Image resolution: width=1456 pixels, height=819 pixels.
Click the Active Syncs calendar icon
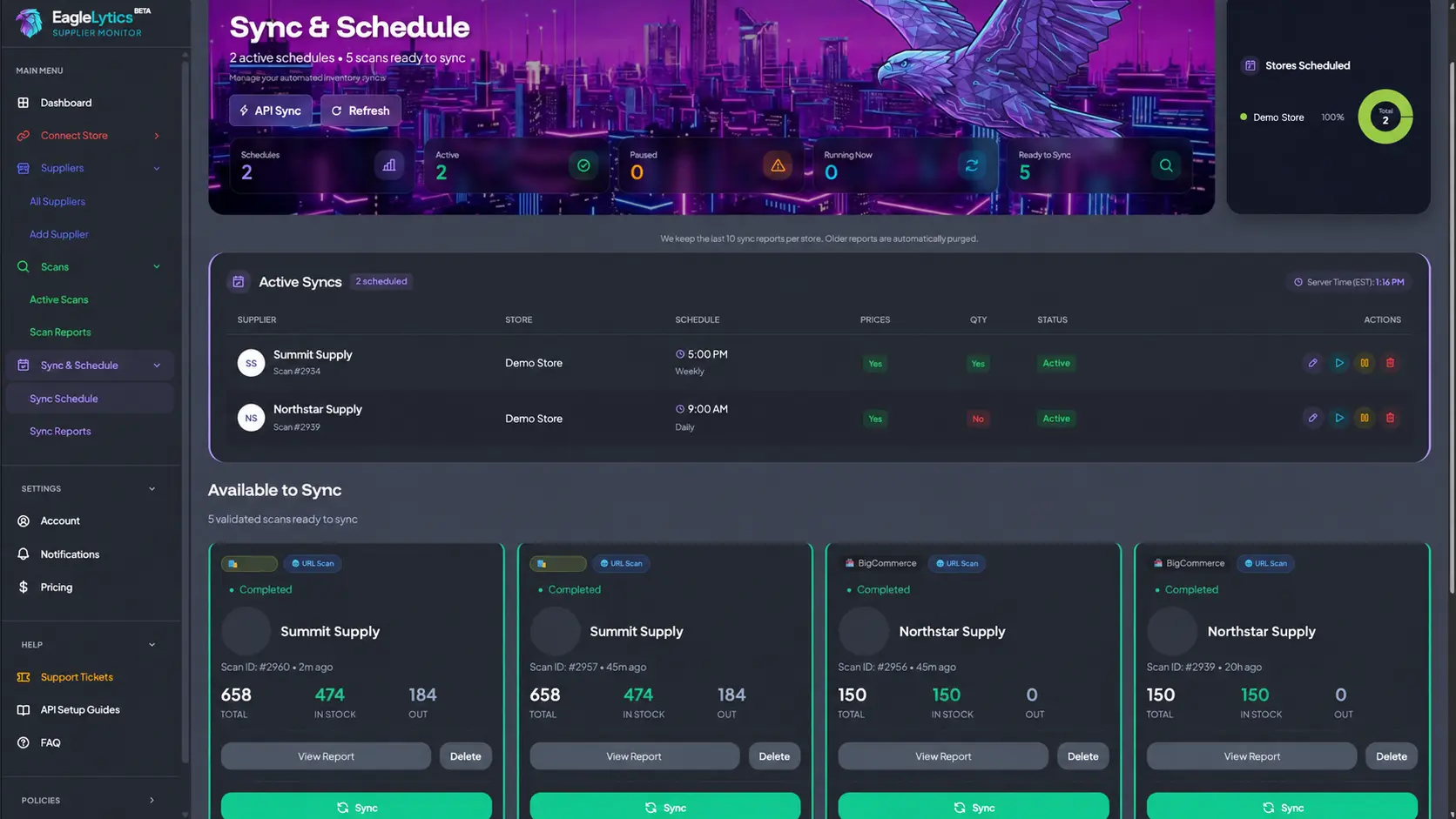(238, 282)
